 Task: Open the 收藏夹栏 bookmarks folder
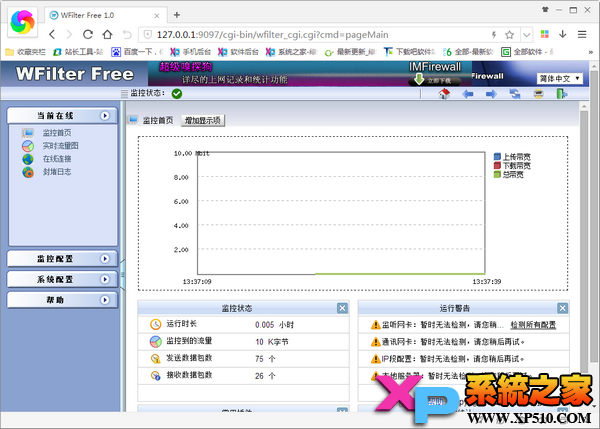tap(26, 52)
